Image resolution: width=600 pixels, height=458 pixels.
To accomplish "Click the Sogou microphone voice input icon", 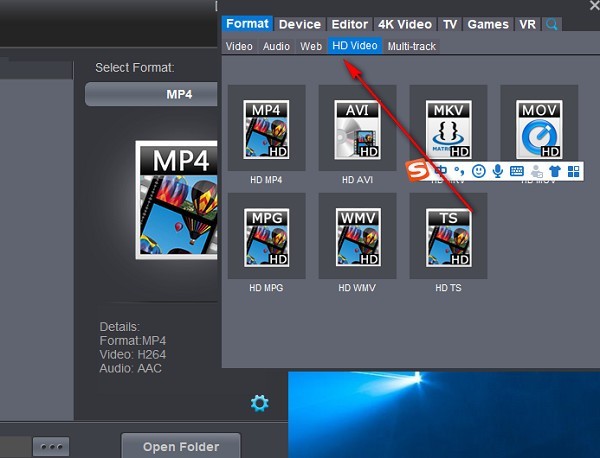I will [497, 171].
